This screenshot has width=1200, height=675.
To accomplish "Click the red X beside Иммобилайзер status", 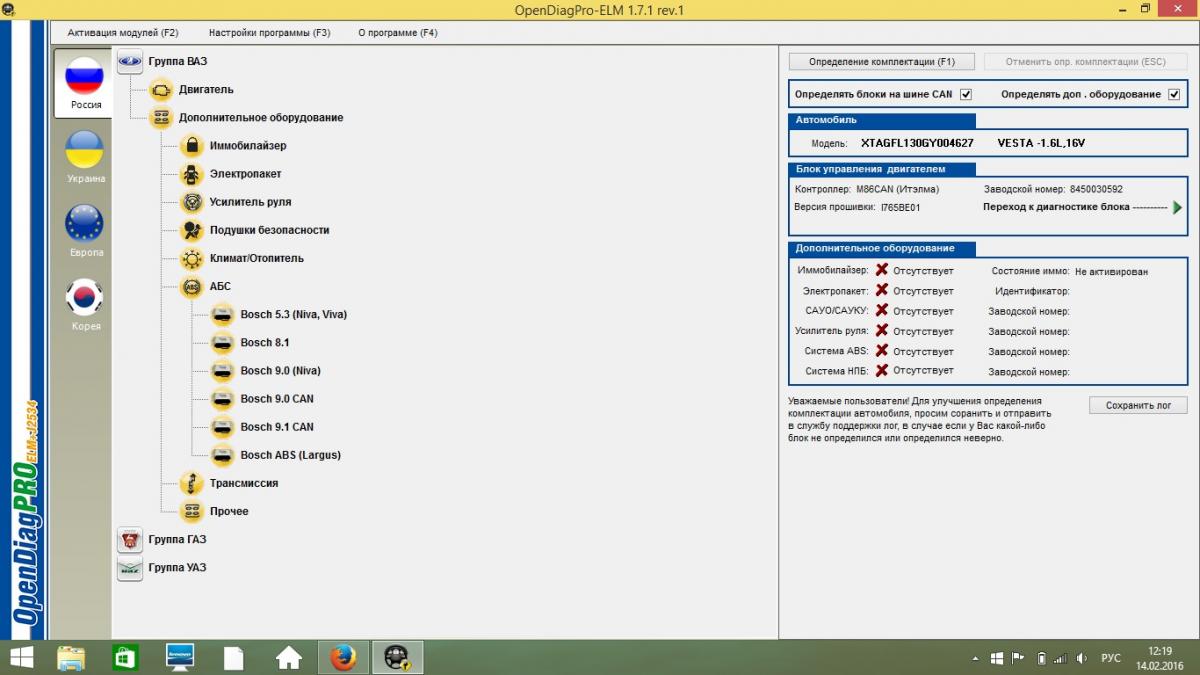I will tap(882, 270).
